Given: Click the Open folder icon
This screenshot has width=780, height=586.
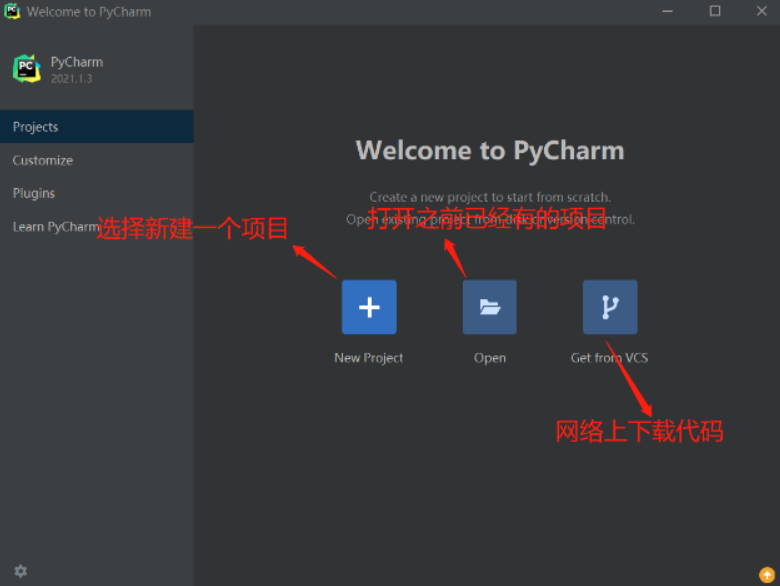Looking at the screenshot, I should pos(489,307).
